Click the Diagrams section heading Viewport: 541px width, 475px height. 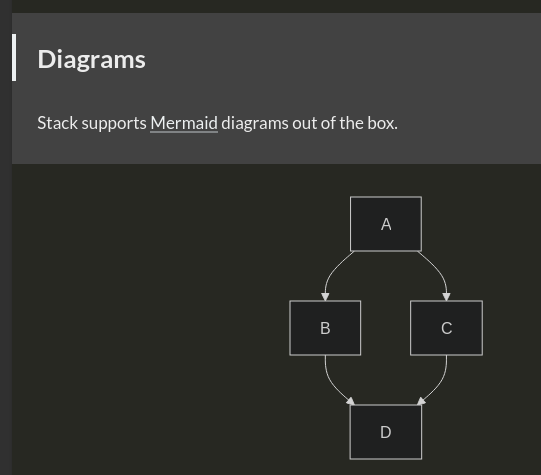(91, 59)
